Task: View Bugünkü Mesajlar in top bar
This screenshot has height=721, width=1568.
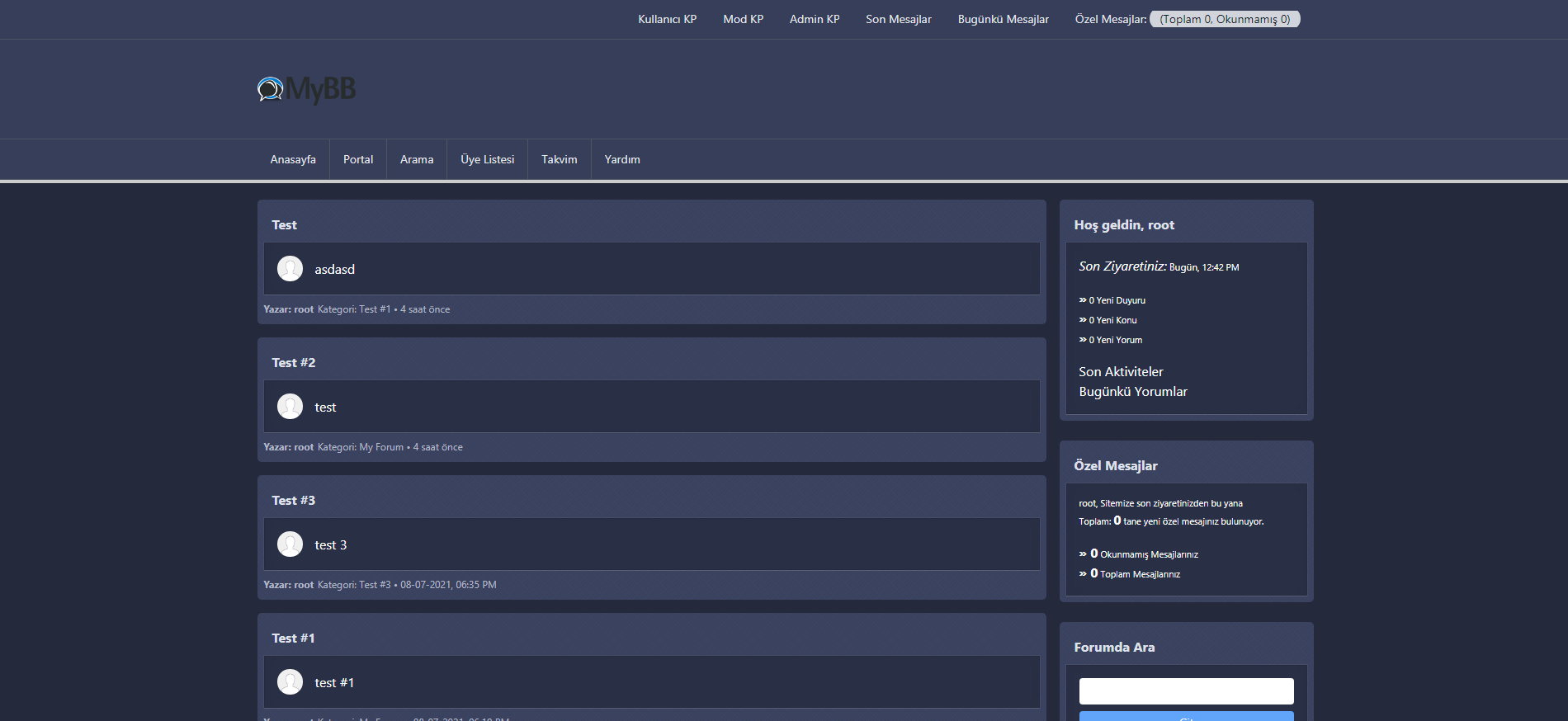Action: [x=1003, y=19]
